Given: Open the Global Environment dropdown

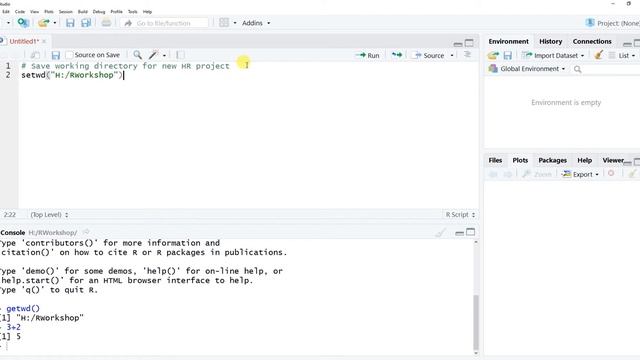Looking at the screenshot, I should (527, 69).
